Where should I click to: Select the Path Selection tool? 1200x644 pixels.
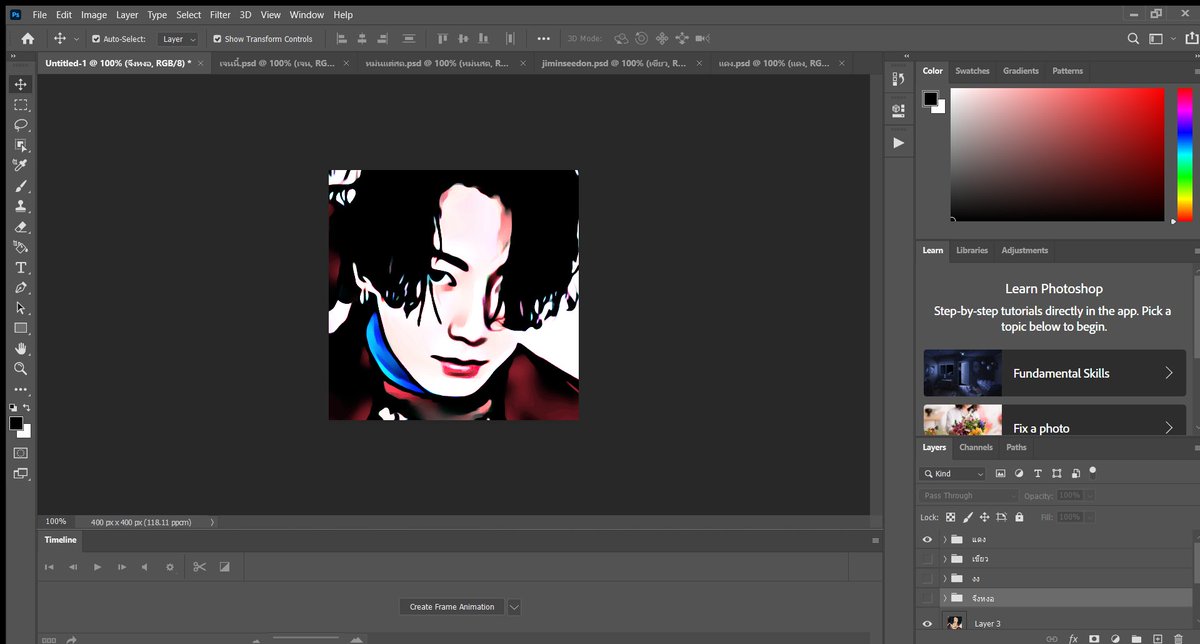point(20,308)
